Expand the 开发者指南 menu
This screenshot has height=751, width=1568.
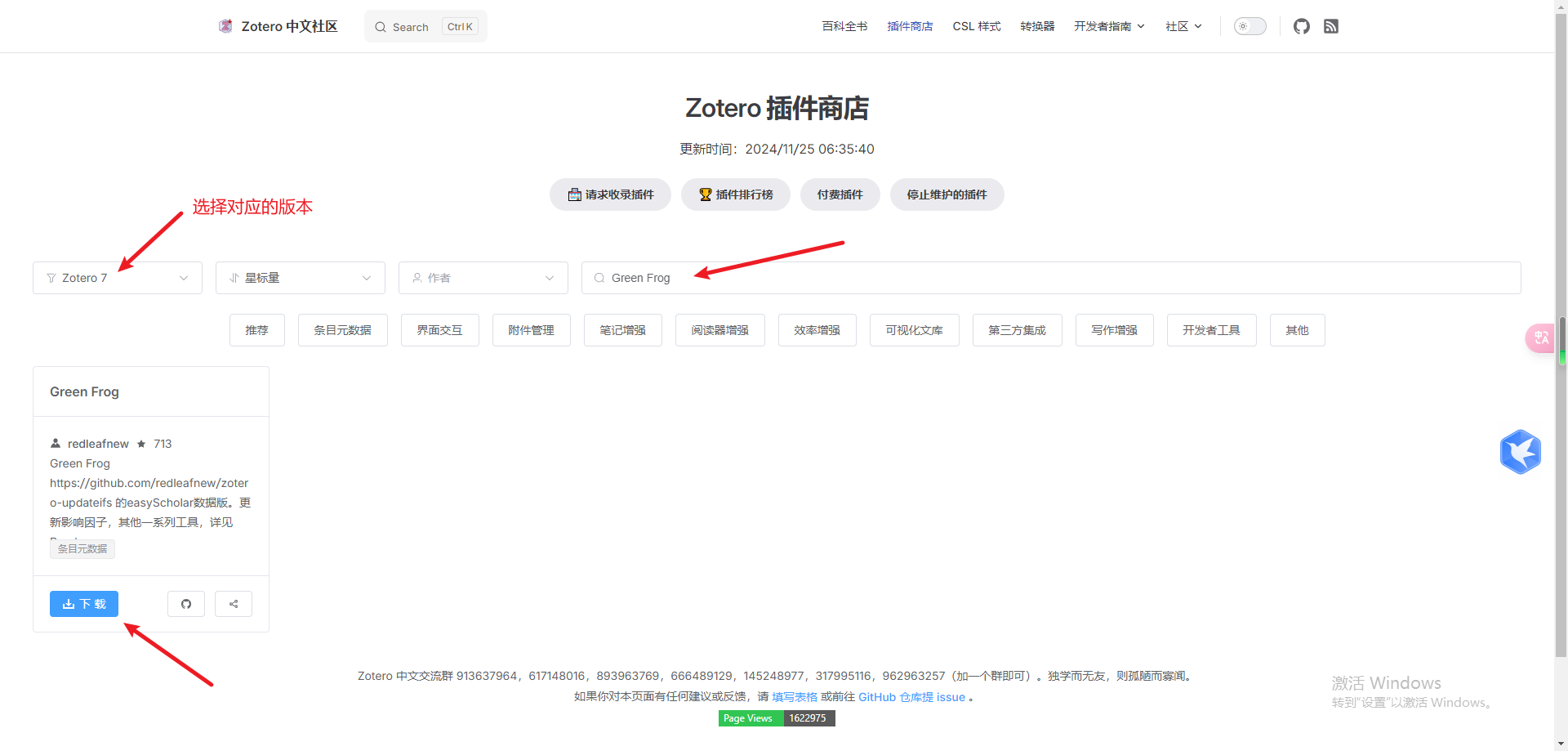(1109, 26)
